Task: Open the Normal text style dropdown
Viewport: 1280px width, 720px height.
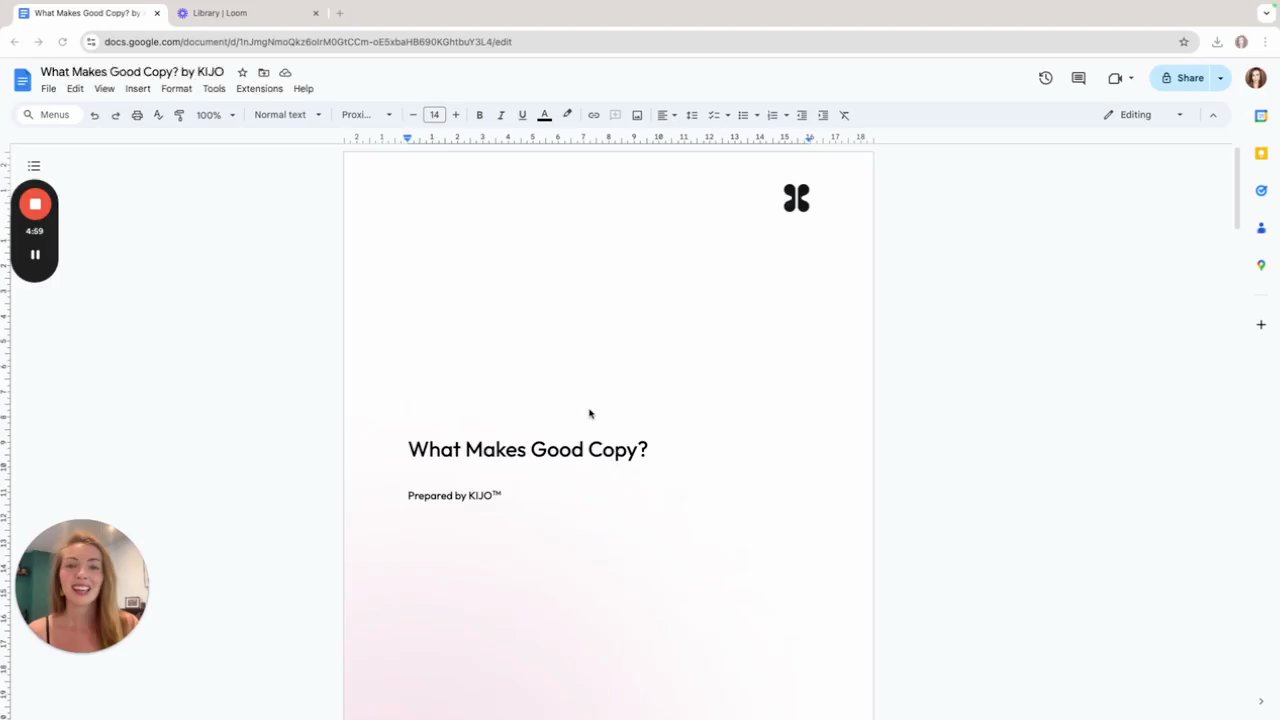Action: click(x=288, y=115)
